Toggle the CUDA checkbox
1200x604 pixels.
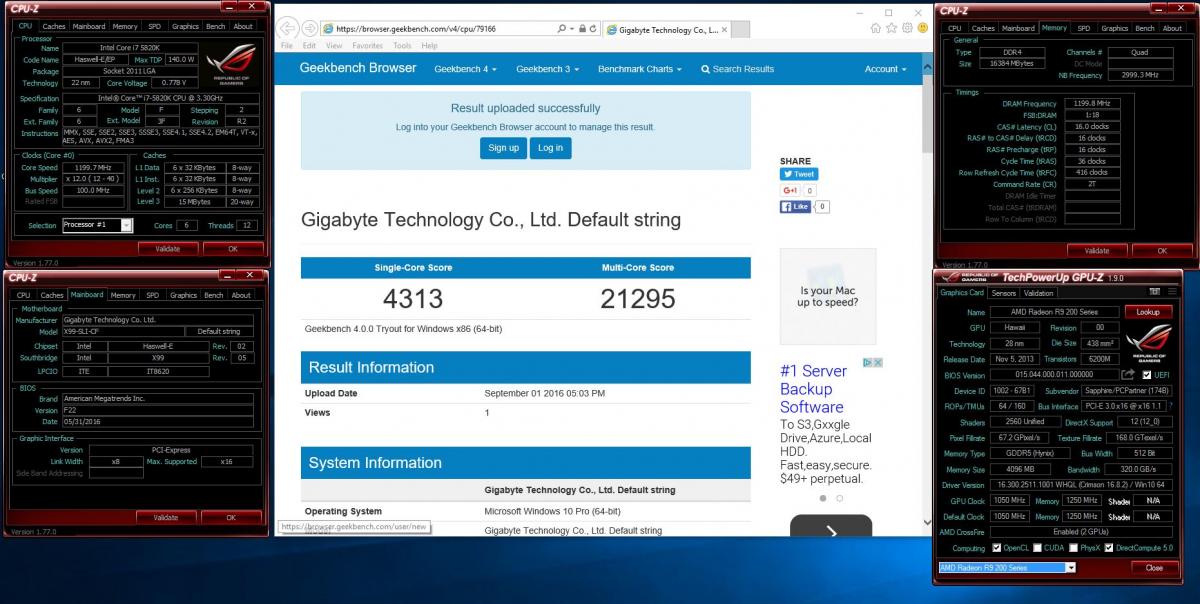pos(1038,548)
